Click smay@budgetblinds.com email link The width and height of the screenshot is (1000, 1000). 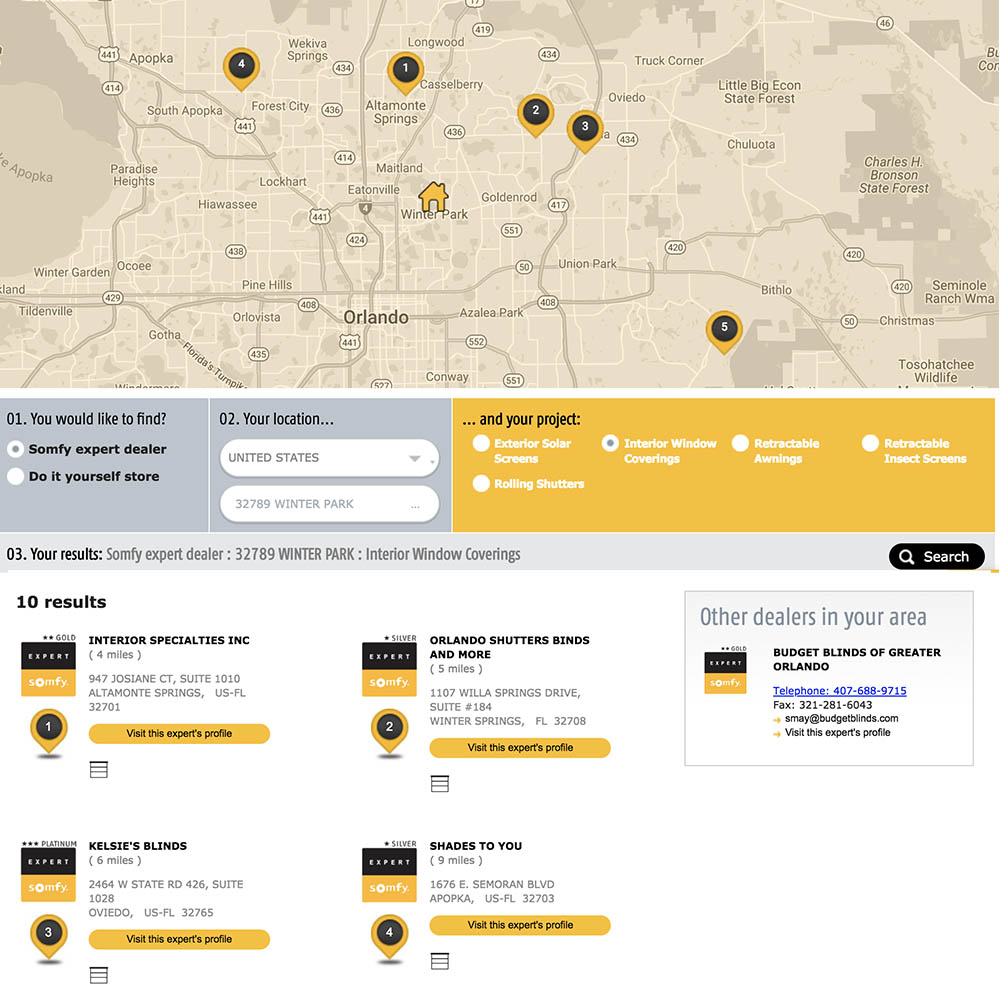(841, 718)
